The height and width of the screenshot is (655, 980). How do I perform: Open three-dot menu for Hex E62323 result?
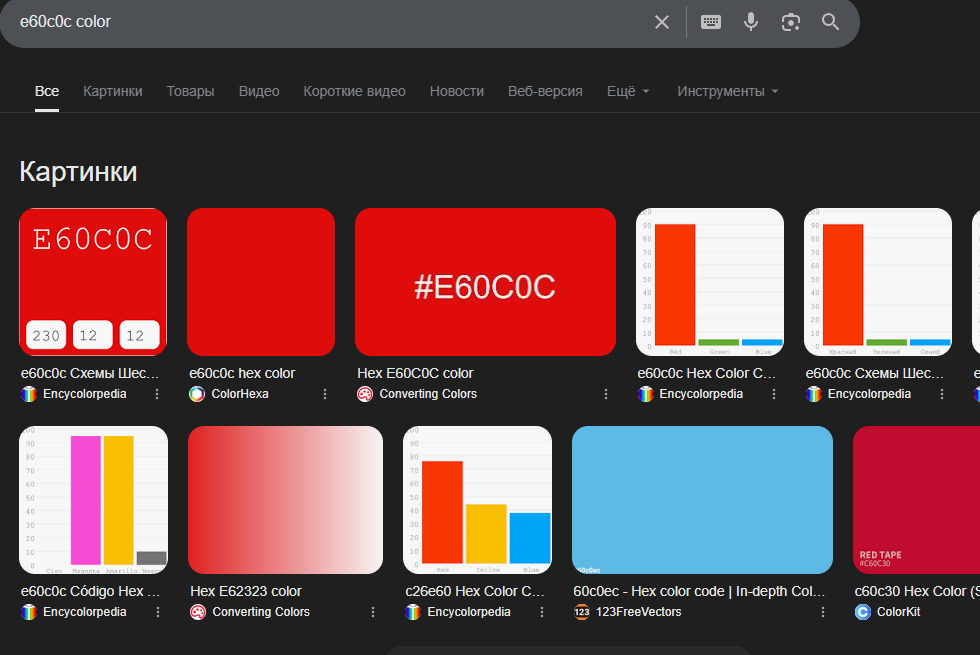pyautogui.click(x=372, y=612)
